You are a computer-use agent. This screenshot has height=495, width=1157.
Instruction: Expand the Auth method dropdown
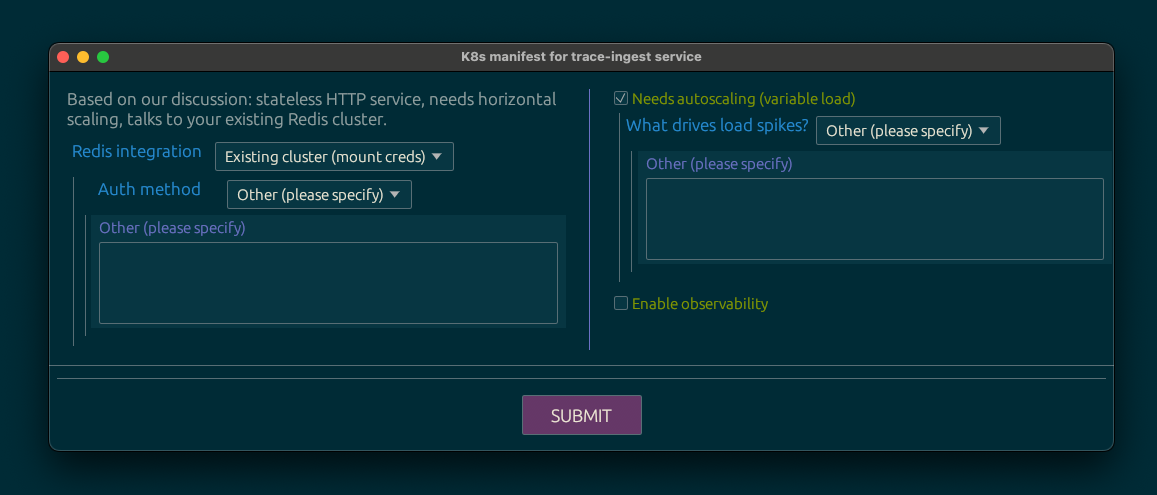pos(319,195)
